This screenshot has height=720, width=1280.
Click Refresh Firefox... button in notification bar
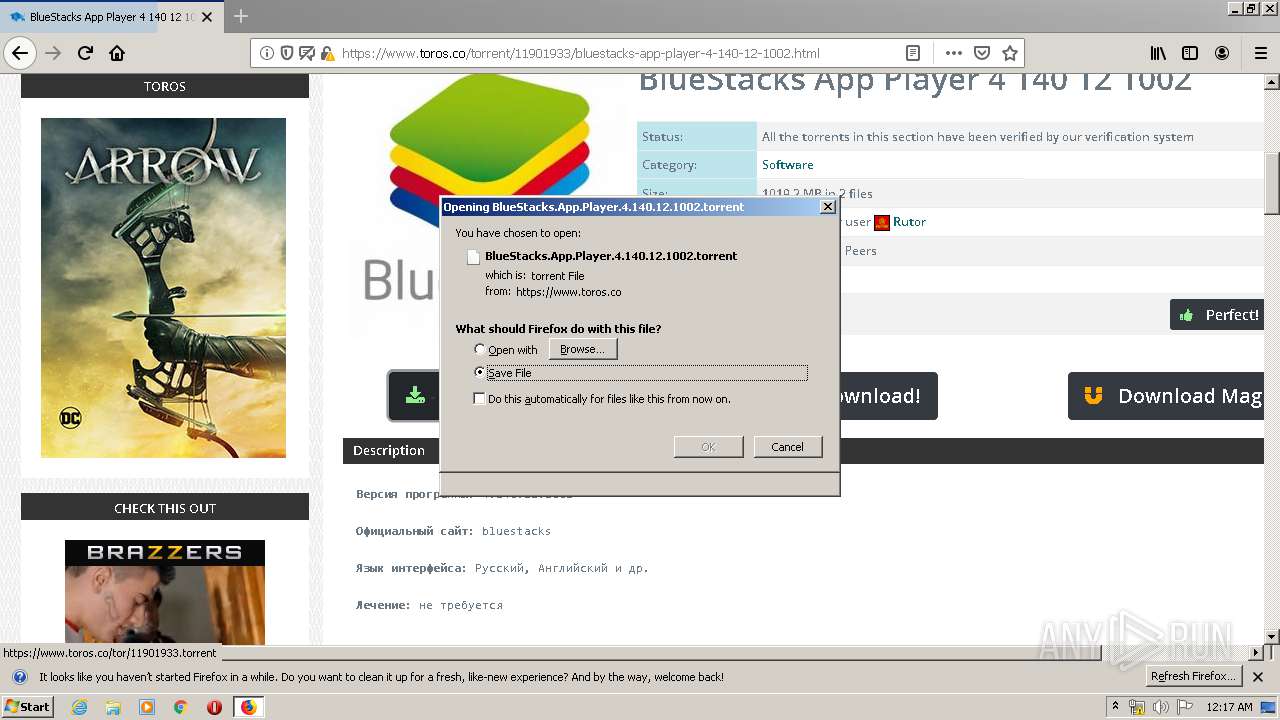(1193, 677)
